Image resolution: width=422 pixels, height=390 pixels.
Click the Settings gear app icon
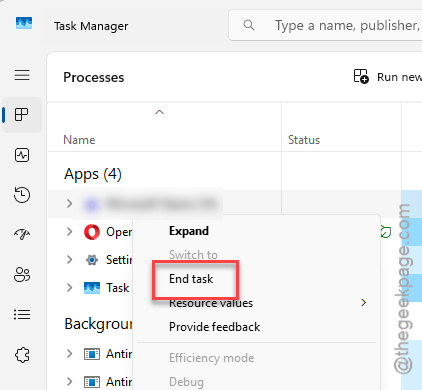coord(92,260)
